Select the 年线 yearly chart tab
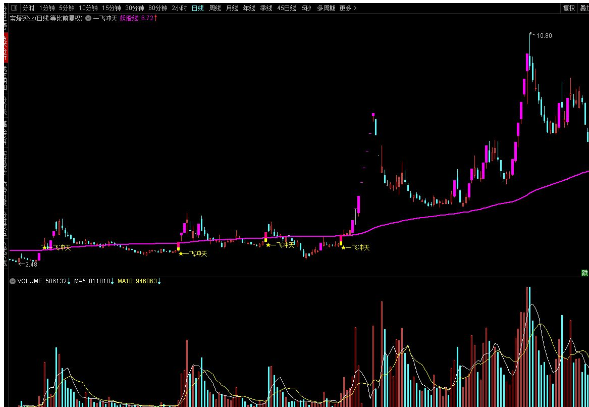This screenshot has width=589, height=407. pyautogui.click(x=249, y=8)
